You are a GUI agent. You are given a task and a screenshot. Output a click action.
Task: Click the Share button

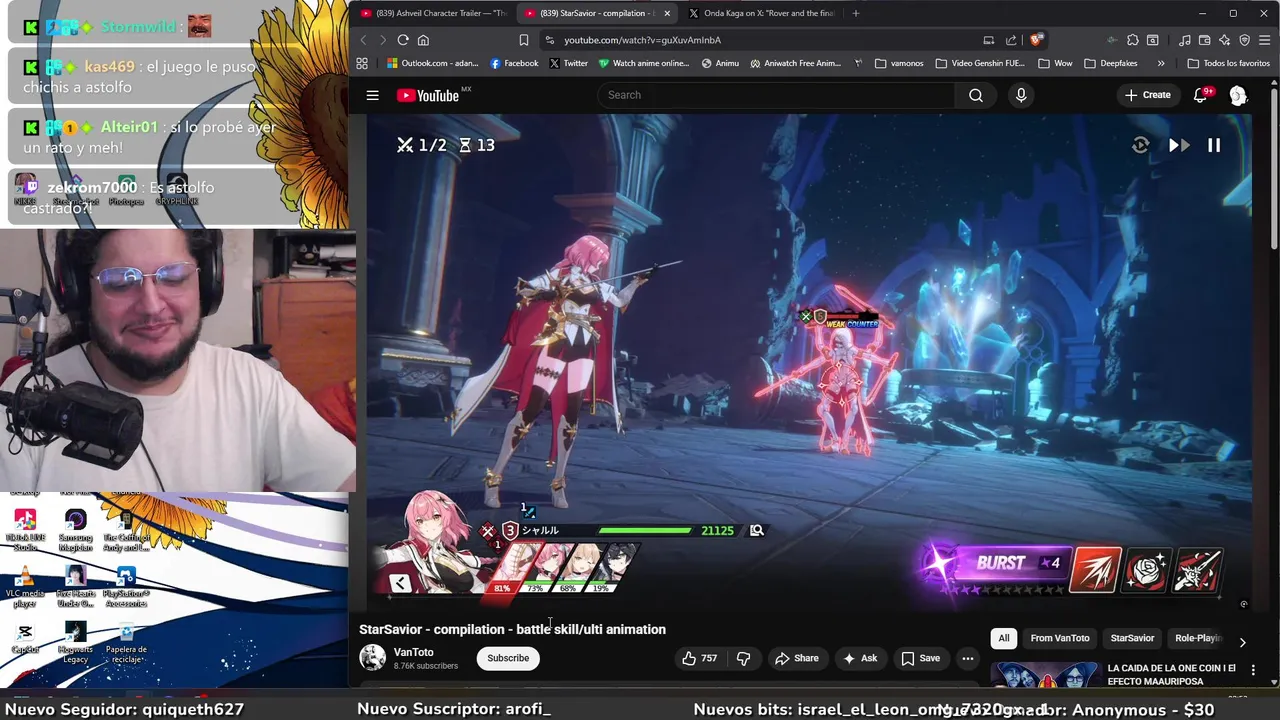point(796,658)
